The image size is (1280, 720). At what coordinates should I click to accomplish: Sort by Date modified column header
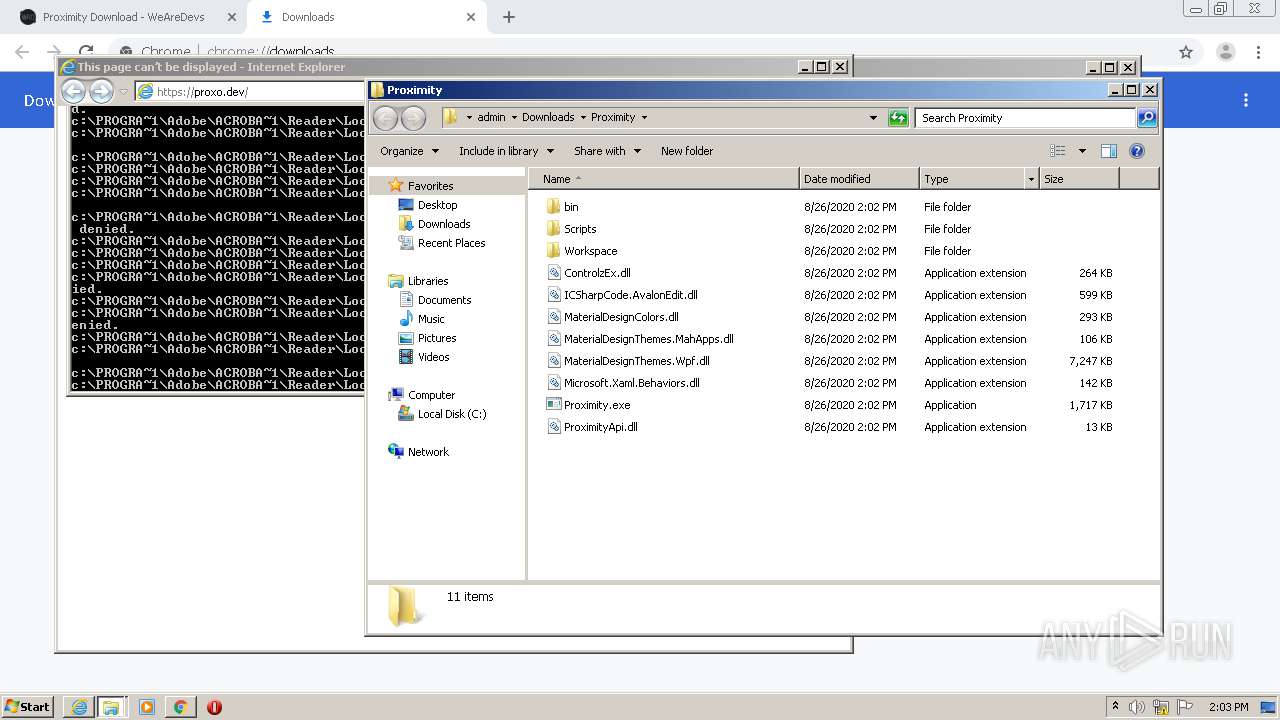click(x=859, y=179)
